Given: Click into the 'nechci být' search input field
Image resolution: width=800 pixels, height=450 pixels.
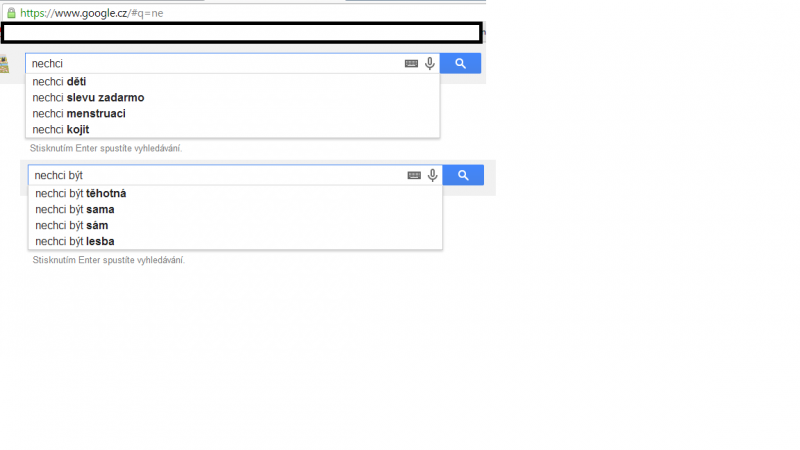Looking at the screenshot, I should pyautogui.click(x=217, y=175).
